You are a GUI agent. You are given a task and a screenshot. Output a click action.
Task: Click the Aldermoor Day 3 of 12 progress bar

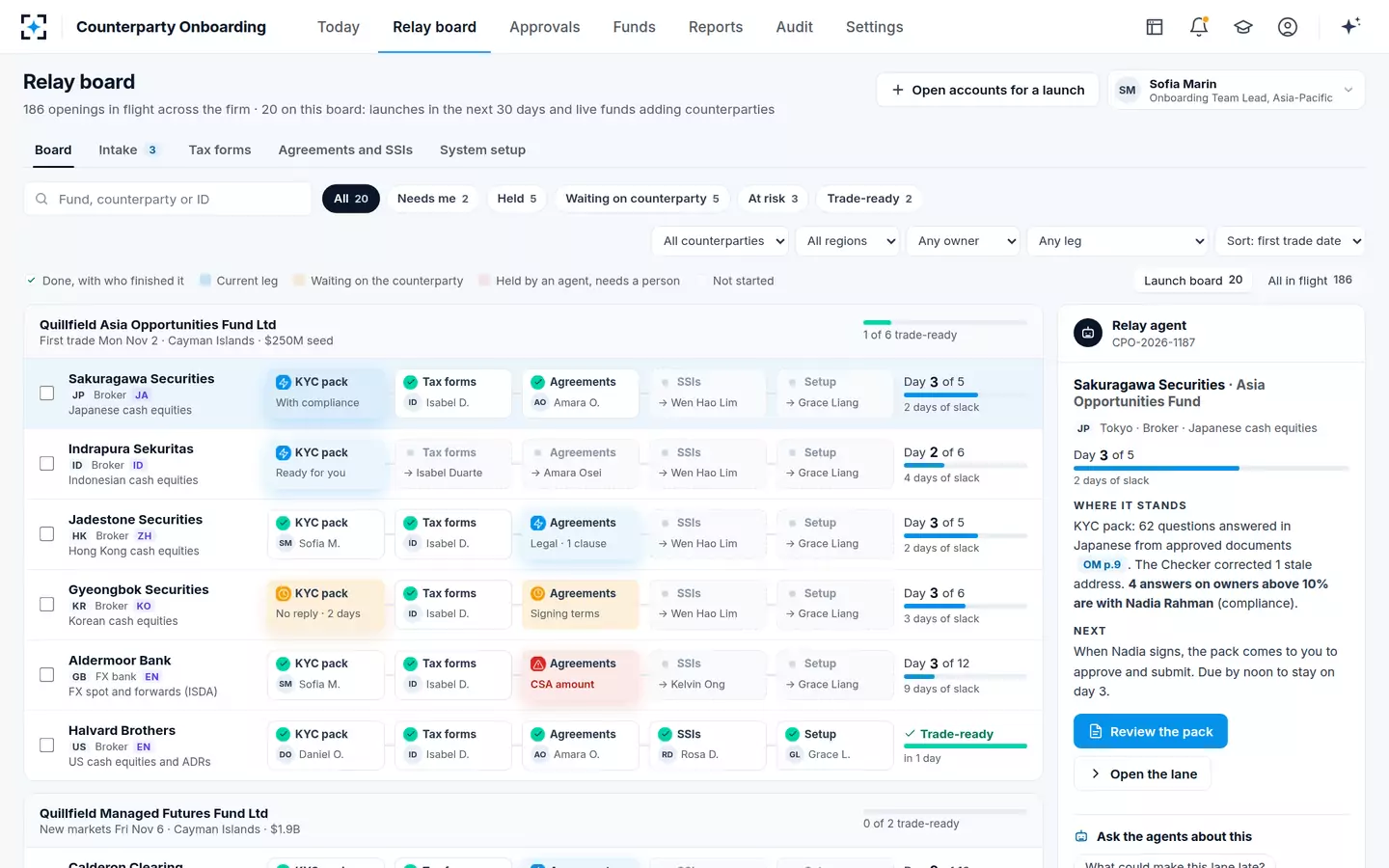(966, 676)
